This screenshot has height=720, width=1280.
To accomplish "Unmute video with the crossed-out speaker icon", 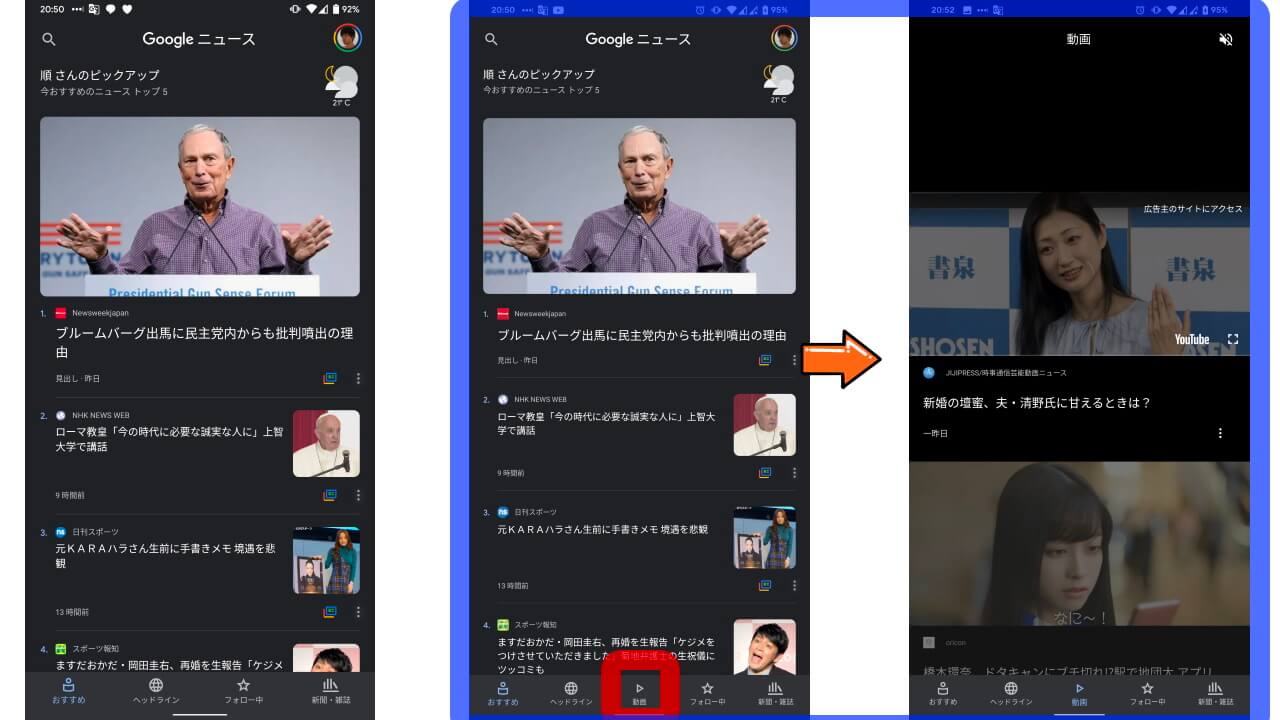I will coord(1225,40).
